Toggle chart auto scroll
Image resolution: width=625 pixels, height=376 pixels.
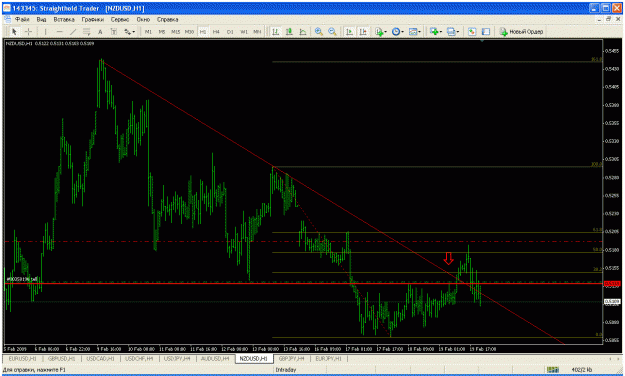(x=350, y=31)
